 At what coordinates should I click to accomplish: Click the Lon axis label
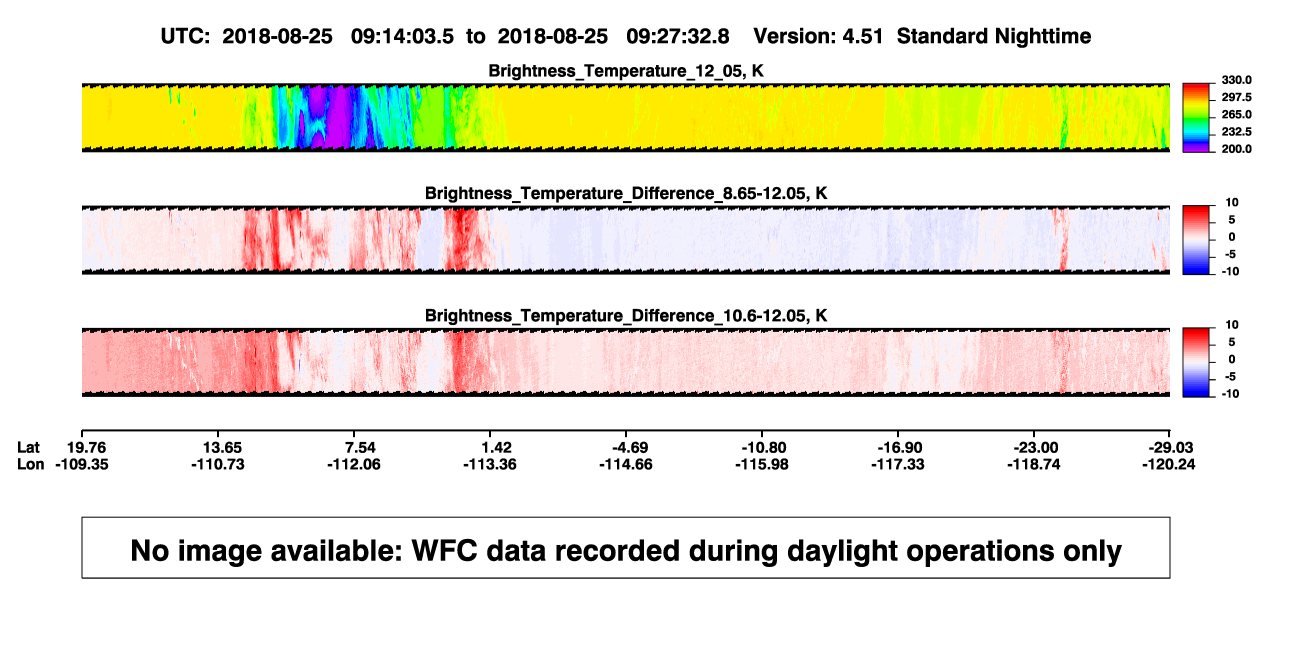tap(31, 464)
